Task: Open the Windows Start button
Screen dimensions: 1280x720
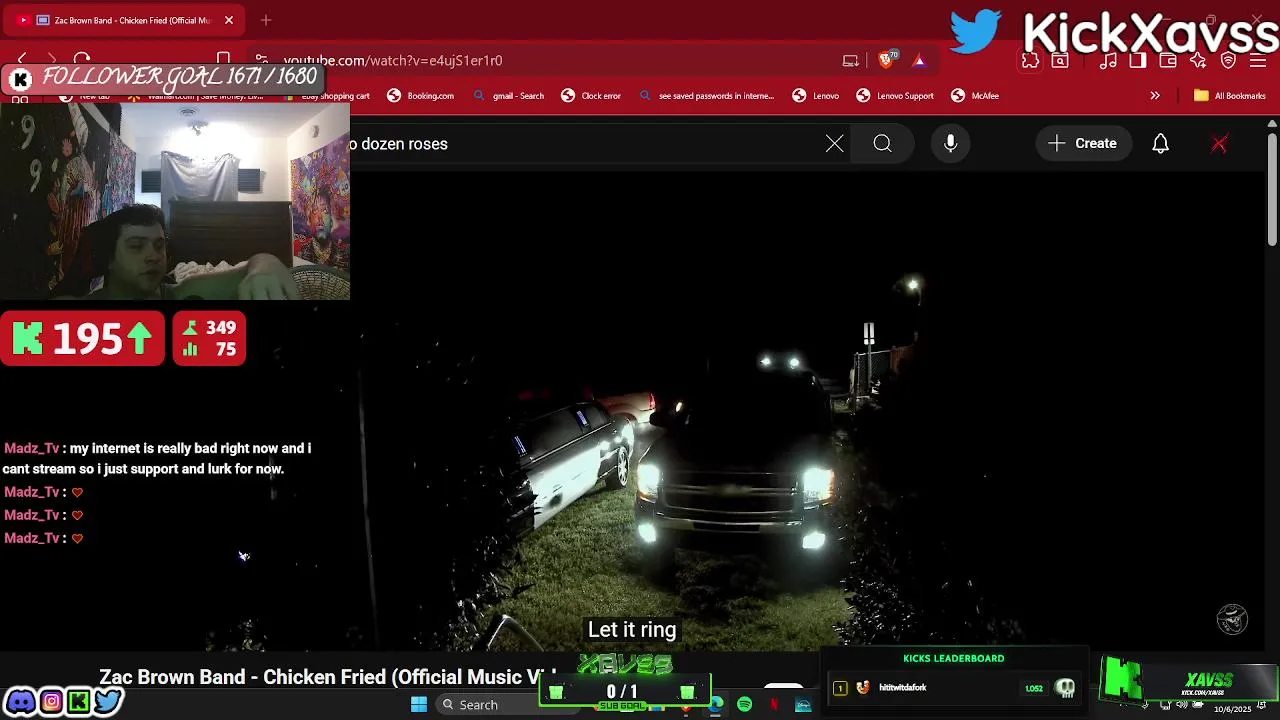Action: click(x=419, y=705)
